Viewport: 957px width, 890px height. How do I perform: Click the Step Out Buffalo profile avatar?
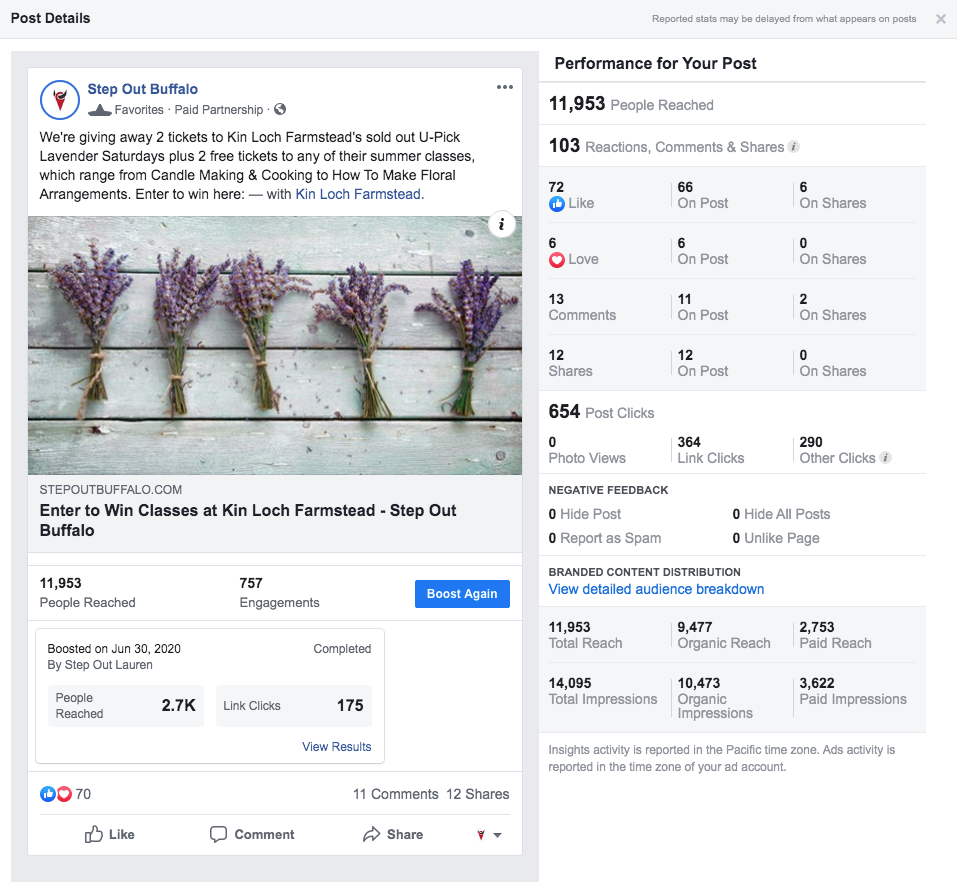[x=60, y=99]
